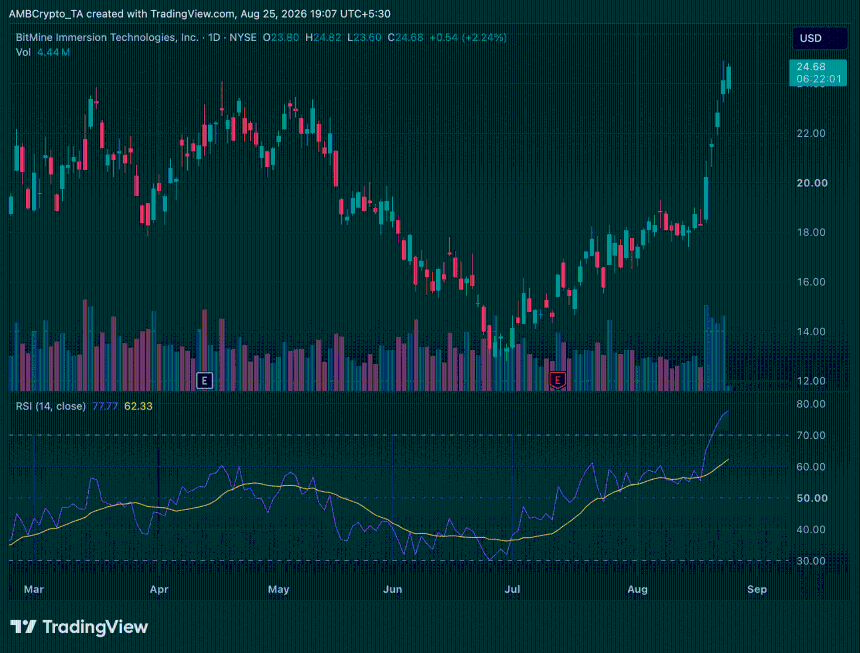
Task: Click the 12.00 price axis label
Action: [811, 381]
